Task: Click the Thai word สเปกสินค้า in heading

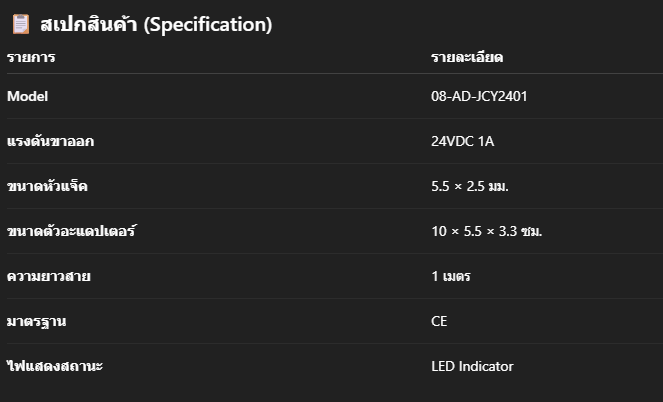Action: (x=89, y=24)
